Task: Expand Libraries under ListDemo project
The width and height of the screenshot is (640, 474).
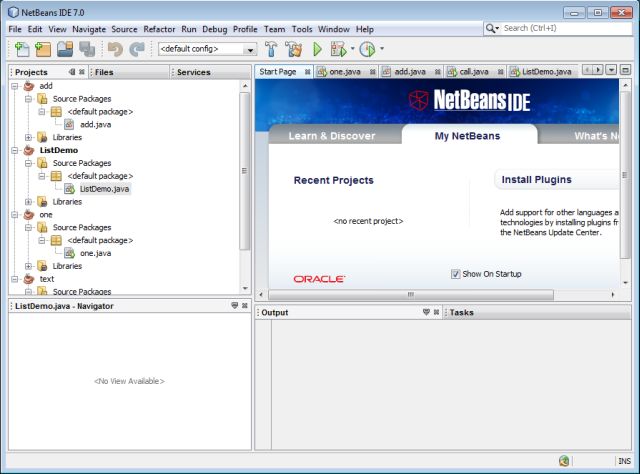Action: (x=28, y=202)
